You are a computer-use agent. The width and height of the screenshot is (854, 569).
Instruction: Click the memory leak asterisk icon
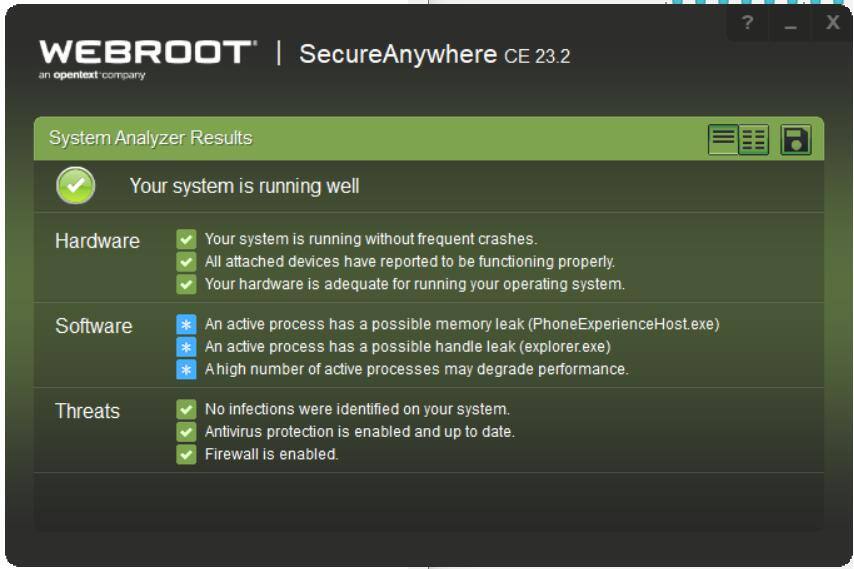pos(186,324)
